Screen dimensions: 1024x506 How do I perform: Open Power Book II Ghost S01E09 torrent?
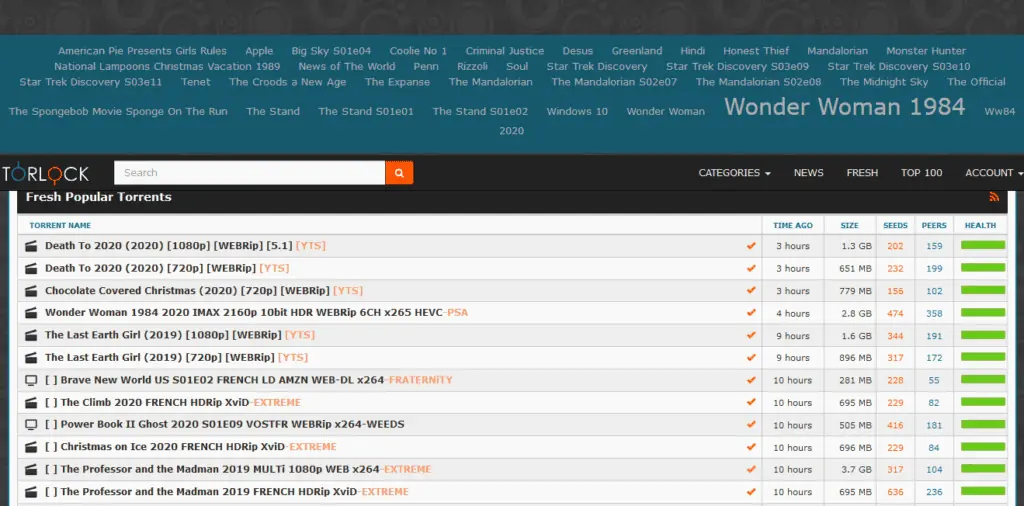pyautogui.click(x=225, y=424)
